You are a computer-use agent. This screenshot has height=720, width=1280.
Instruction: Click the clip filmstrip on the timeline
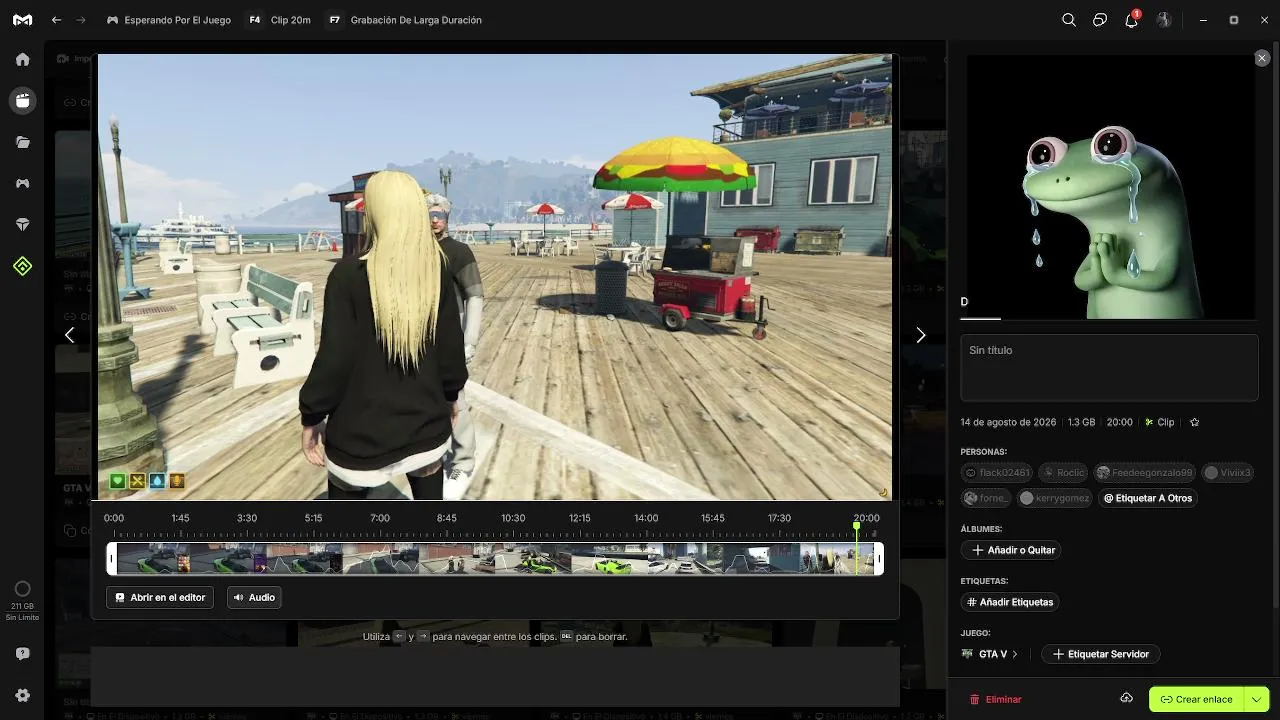coord(495,558)
